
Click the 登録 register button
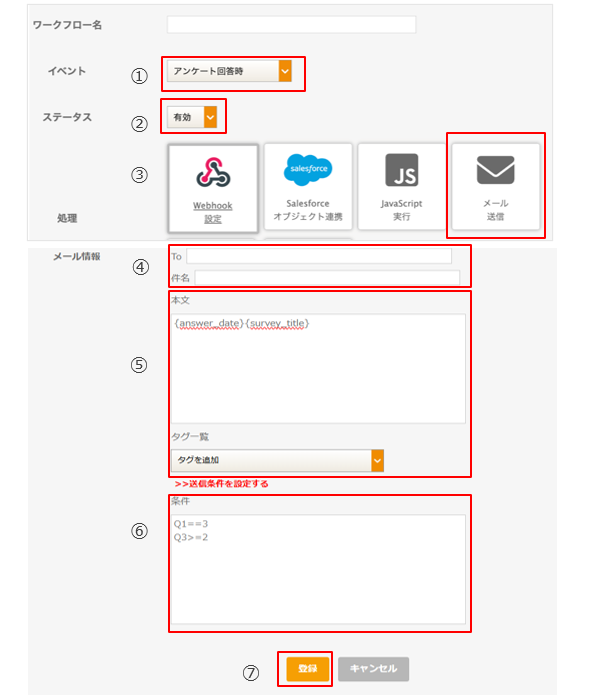tap(308, 668)
